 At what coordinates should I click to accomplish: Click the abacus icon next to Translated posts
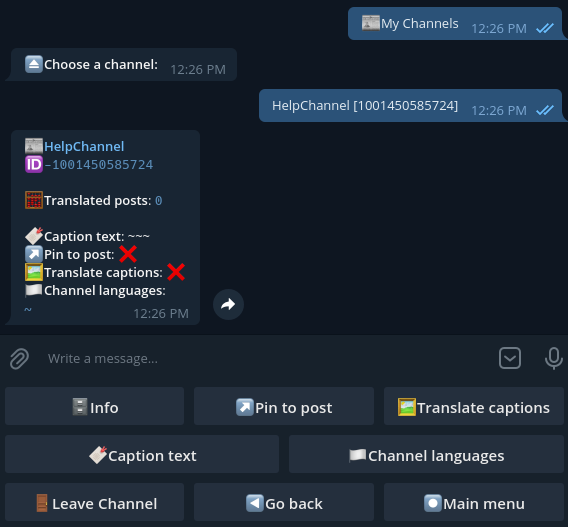34,200
